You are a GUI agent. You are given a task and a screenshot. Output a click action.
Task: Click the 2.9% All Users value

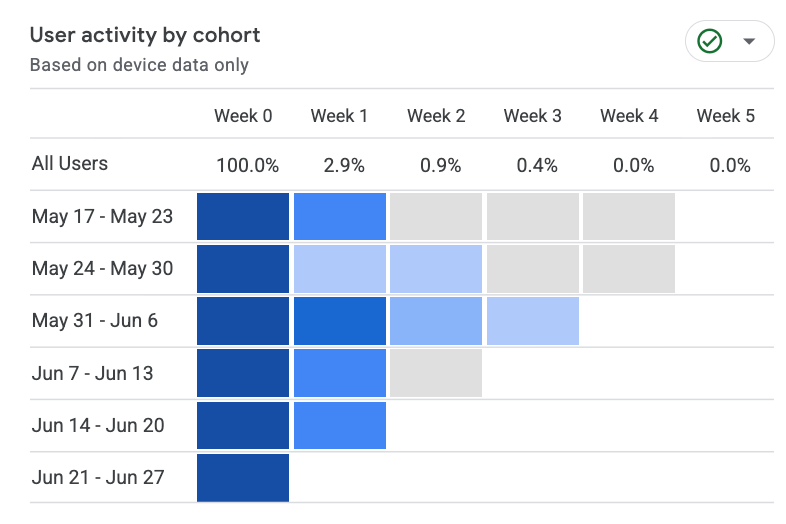point(344,165)
